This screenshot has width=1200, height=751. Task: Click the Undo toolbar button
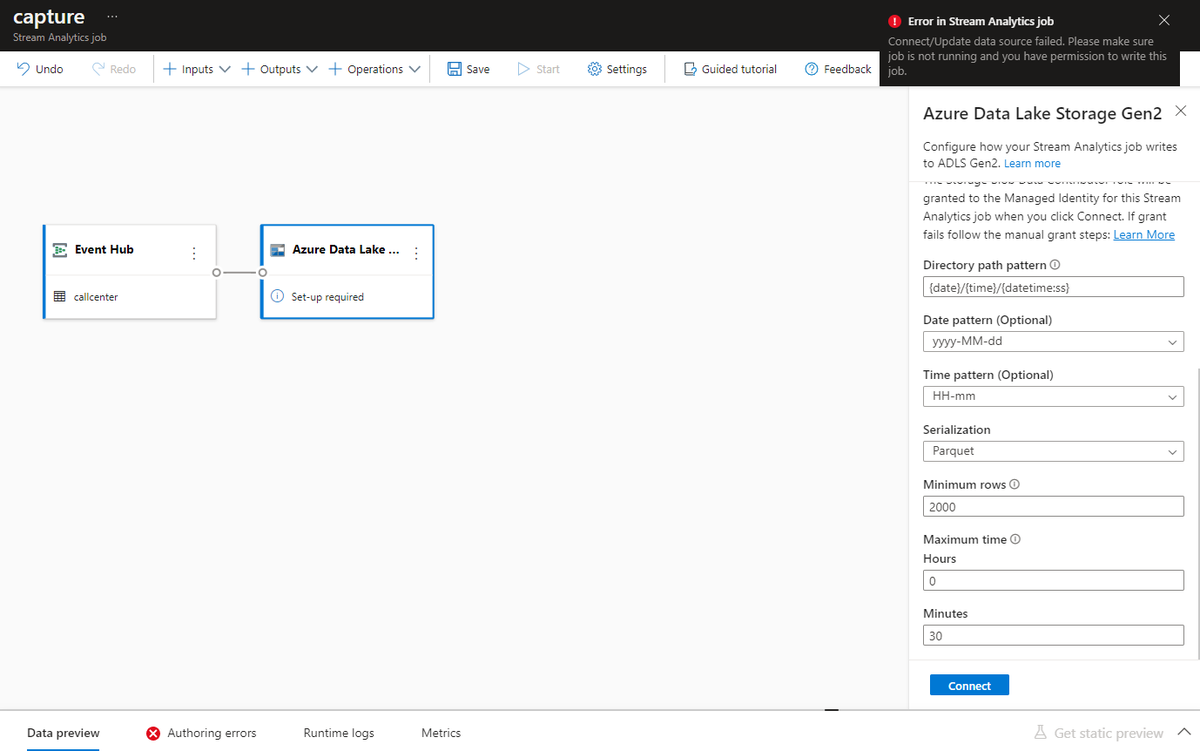click(40, 69)
